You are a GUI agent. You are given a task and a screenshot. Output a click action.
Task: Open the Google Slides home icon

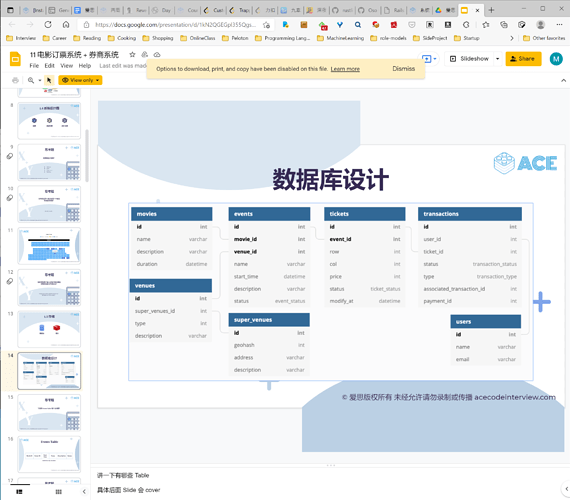point(15,59)
